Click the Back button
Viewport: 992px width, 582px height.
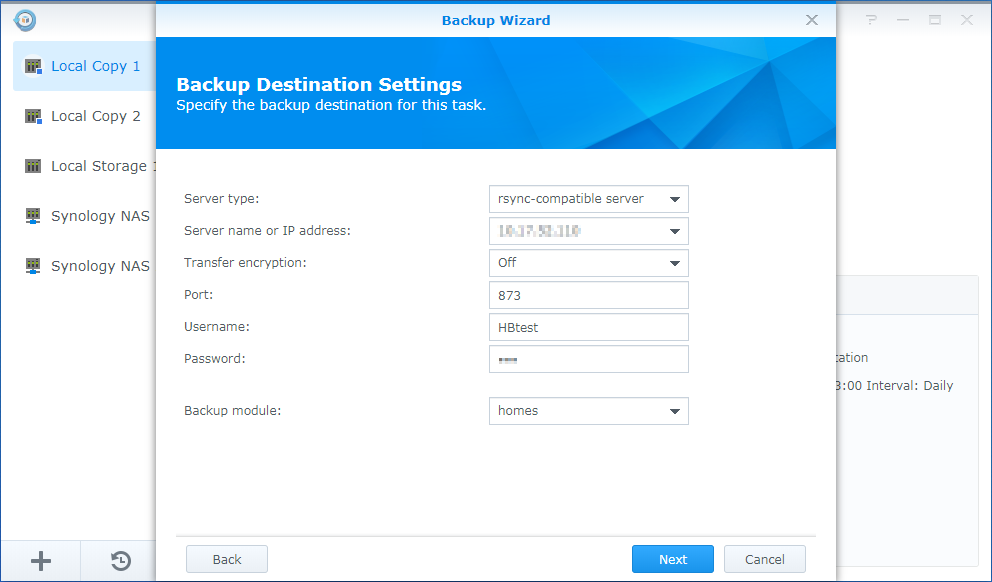[226, 559]
